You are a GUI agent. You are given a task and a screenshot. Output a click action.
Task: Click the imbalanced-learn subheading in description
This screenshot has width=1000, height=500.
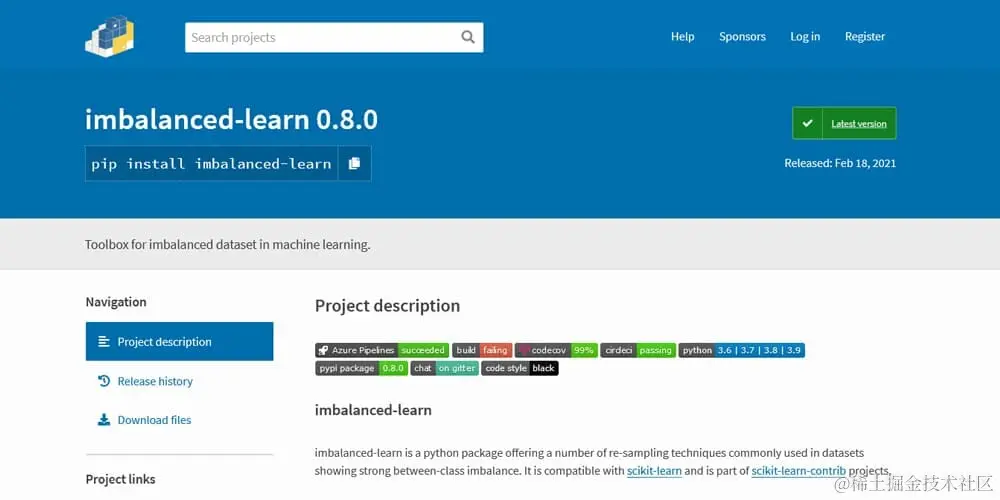pos(373,410)
